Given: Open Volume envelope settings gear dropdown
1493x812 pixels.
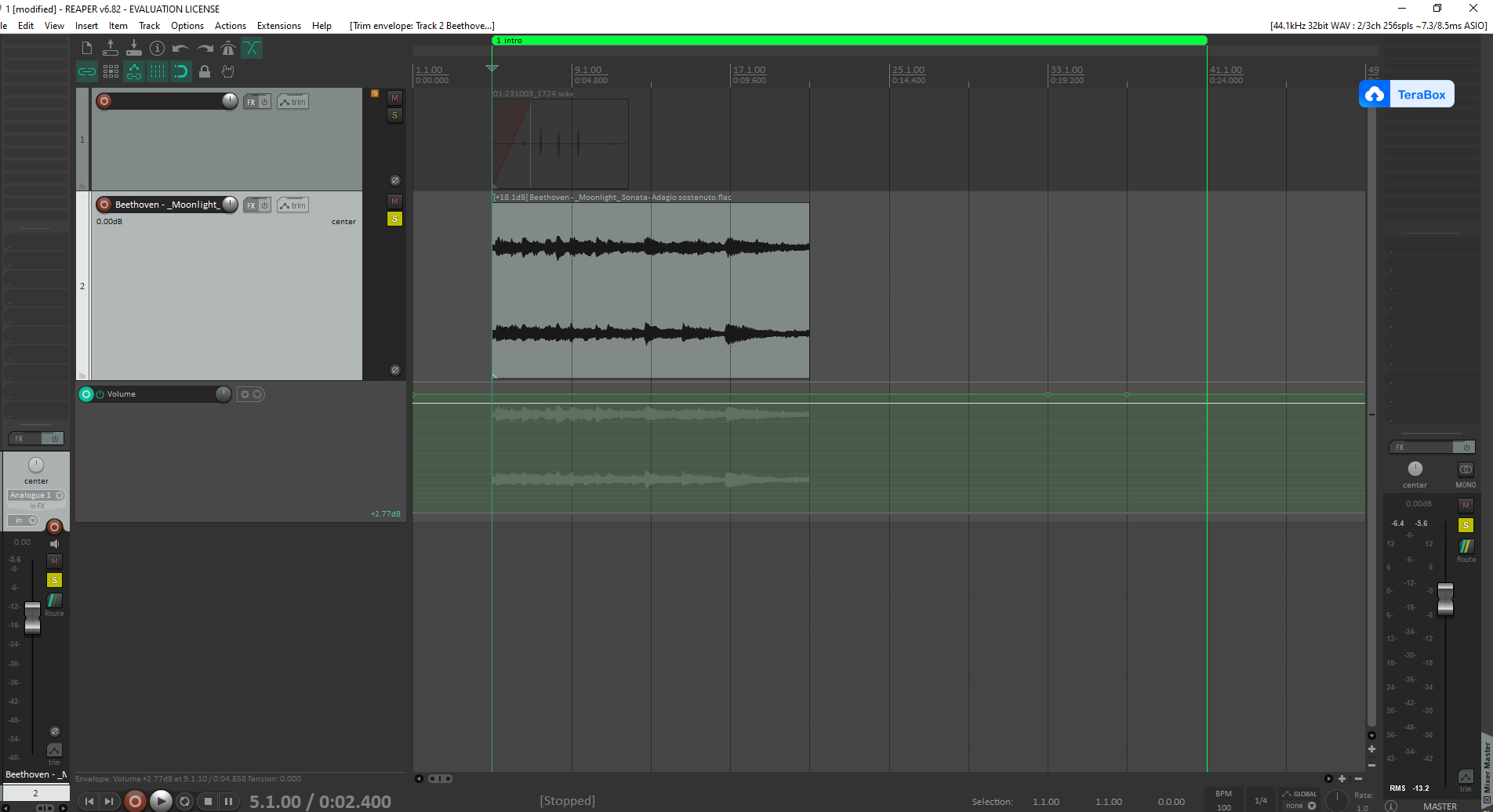Looking at the screenshot, I should (x=251, y=394).
